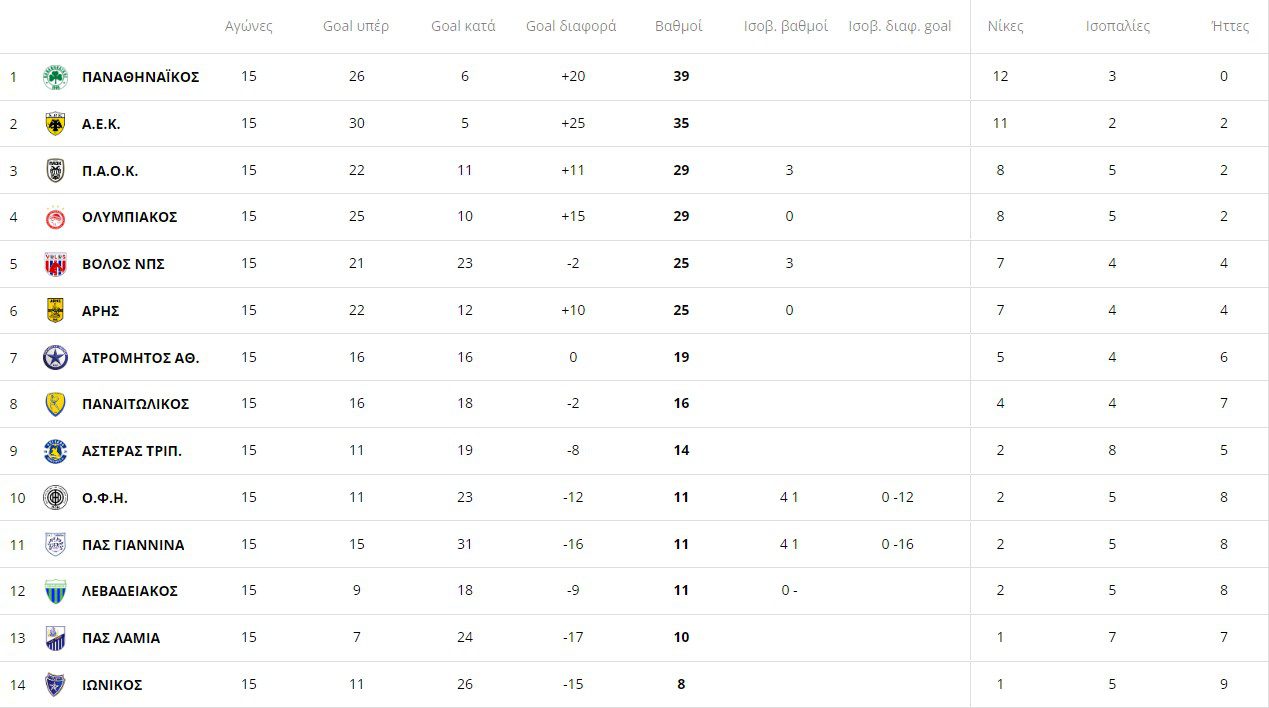Click the Ήττες column header

(x=1229, y=26)
